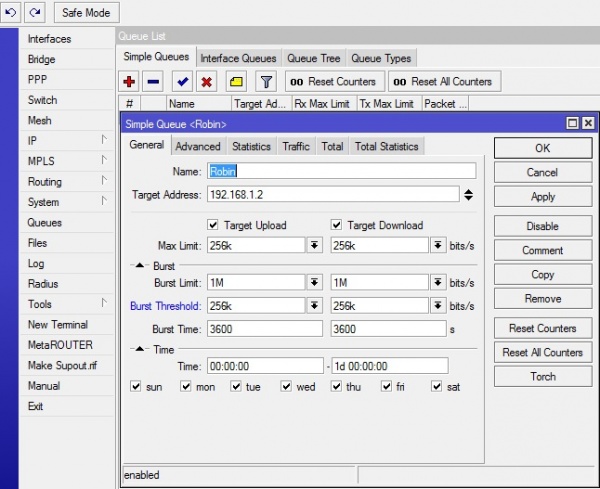Click the Torch button
The image size is (600, 489).
(542, 377)
